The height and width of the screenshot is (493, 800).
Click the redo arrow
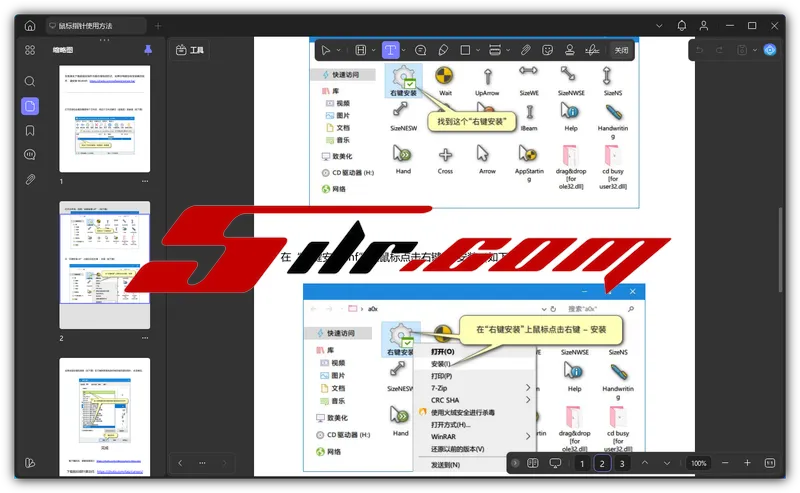point(719,50)
